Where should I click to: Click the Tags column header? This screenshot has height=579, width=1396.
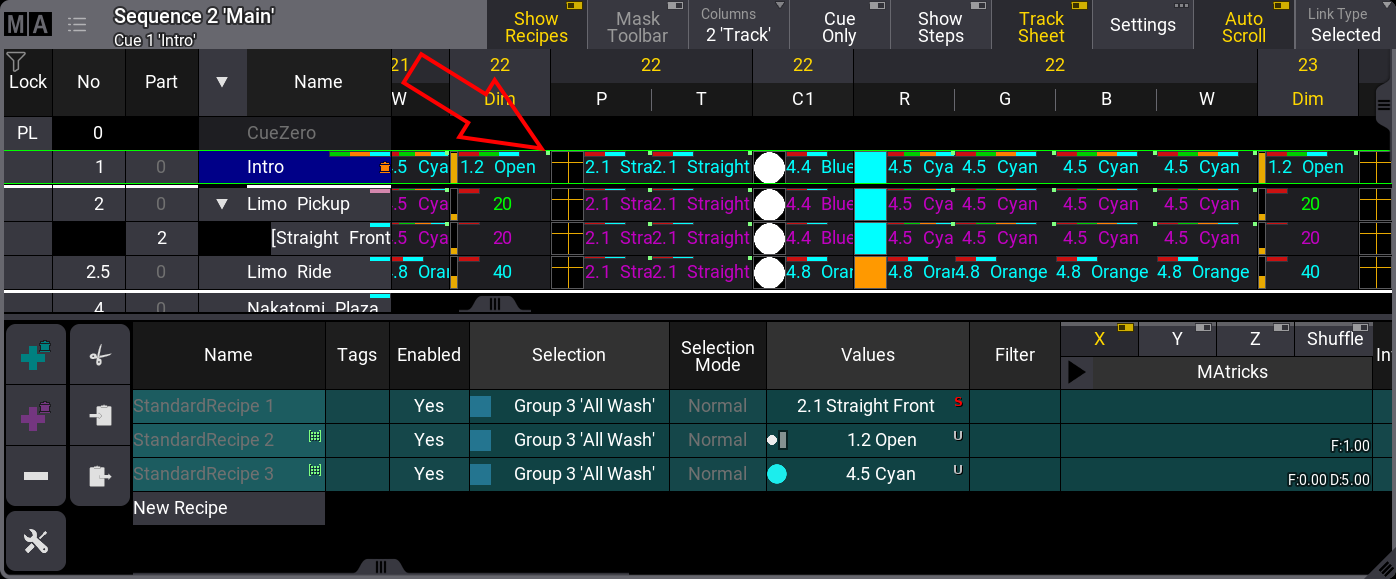(357, 355)
